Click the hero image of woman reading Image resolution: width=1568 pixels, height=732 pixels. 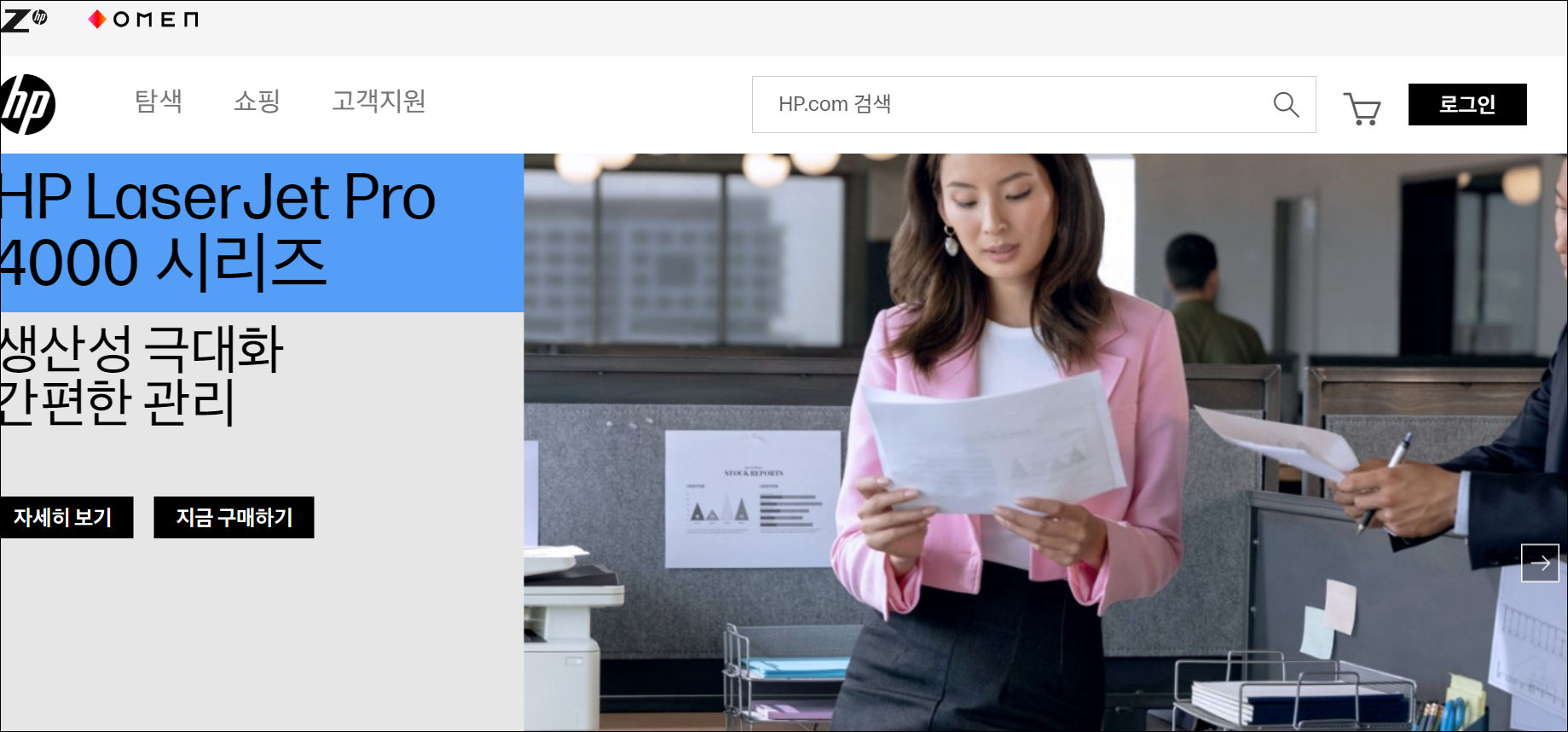[1045, 442]
